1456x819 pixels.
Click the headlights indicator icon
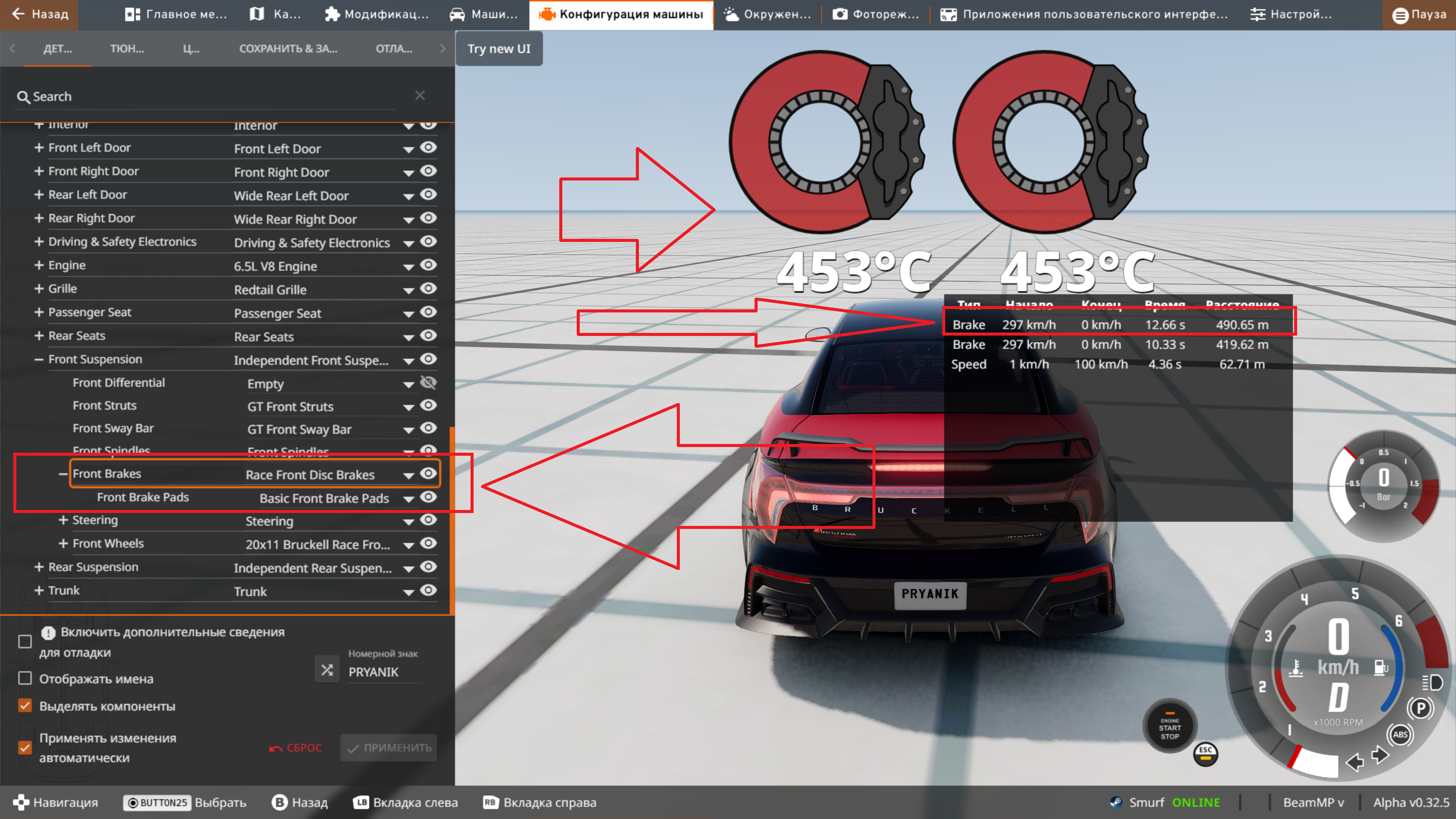point(1432,683)
